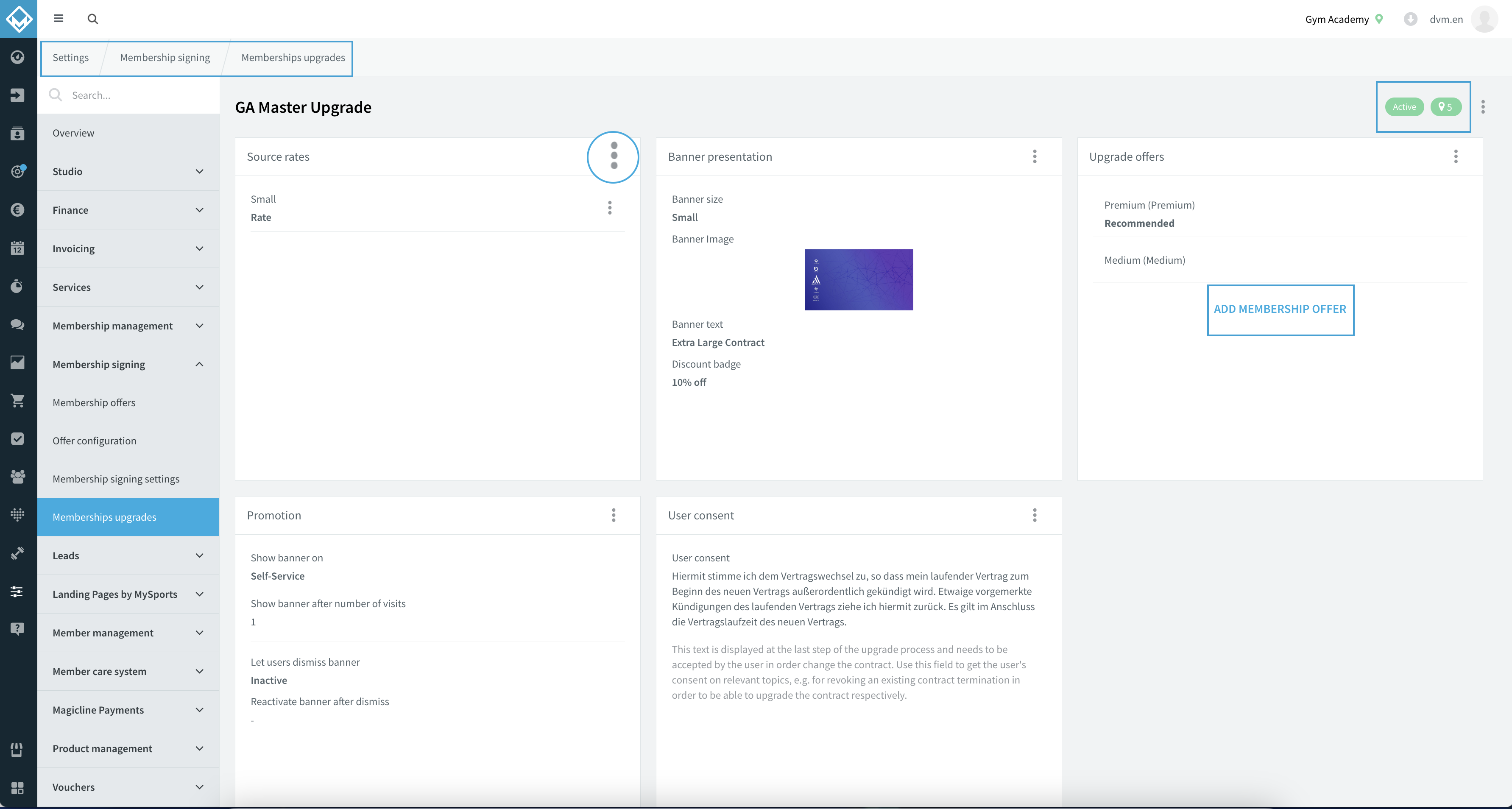Click Membership signing breadcrumb
The width and height of the screenshot is (1512, 809).
click(165, 58)
